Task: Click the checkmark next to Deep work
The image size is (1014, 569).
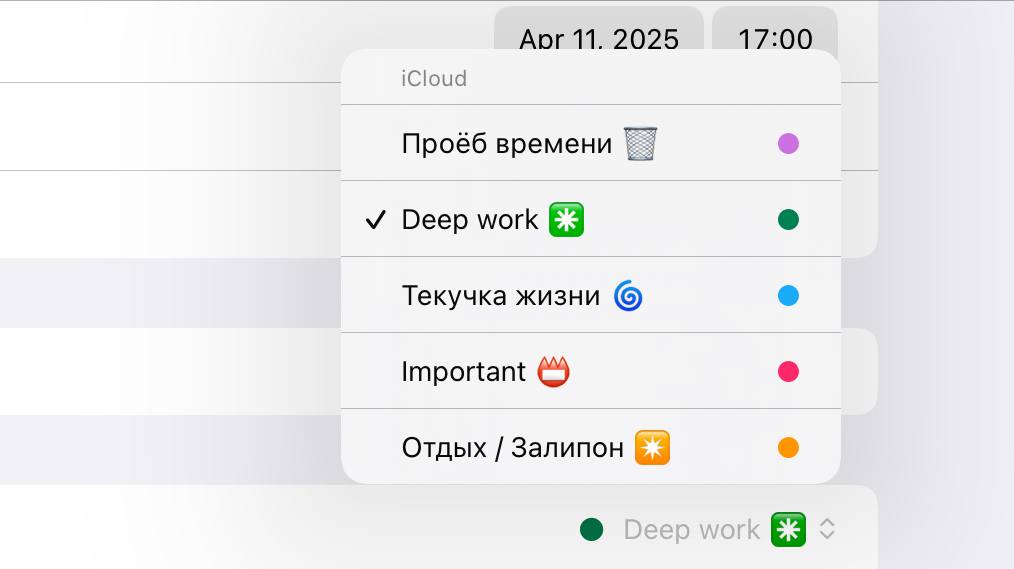Action: 375,220
